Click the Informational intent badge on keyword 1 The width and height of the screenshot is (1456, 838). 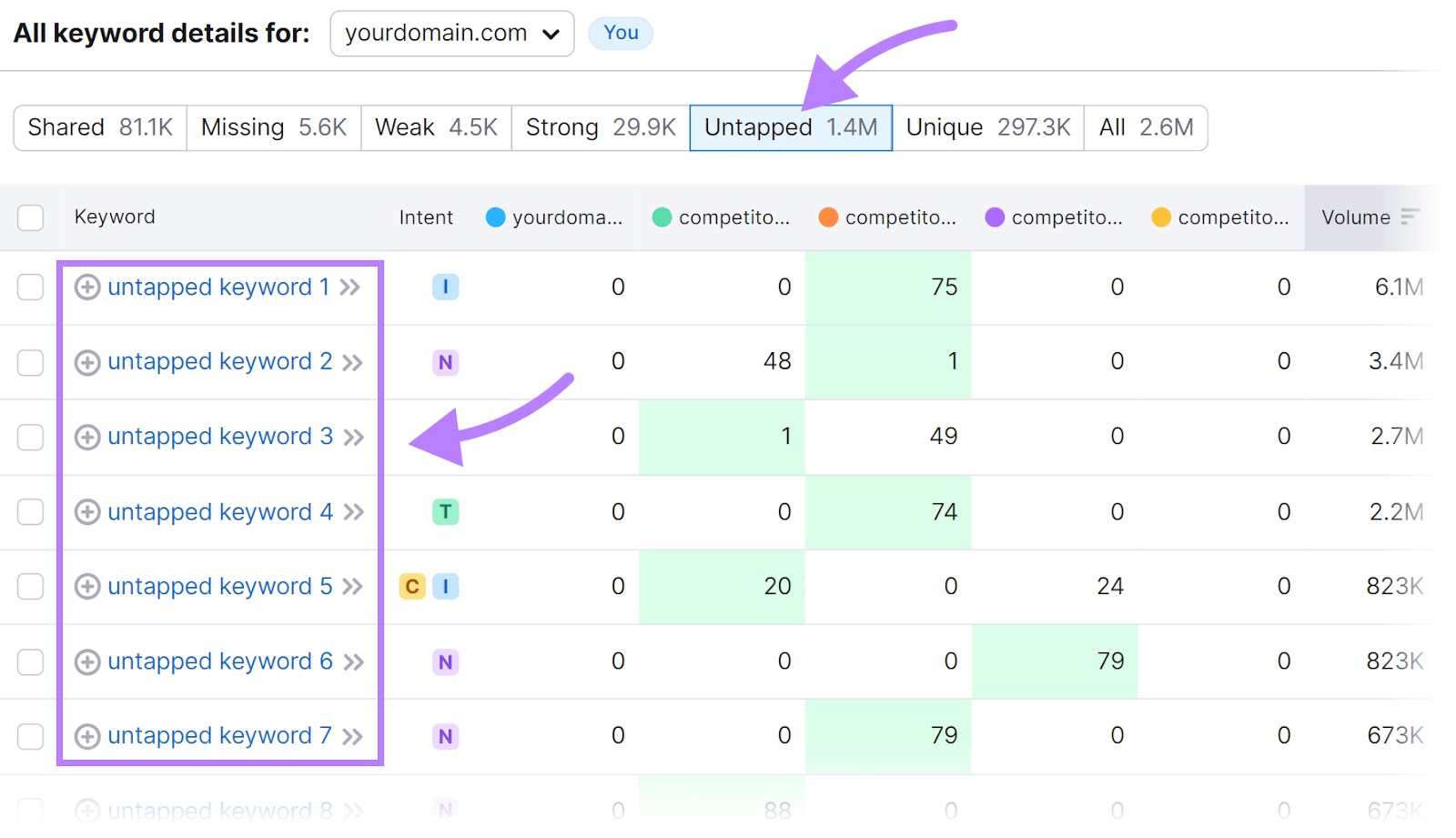coord(445,287)
